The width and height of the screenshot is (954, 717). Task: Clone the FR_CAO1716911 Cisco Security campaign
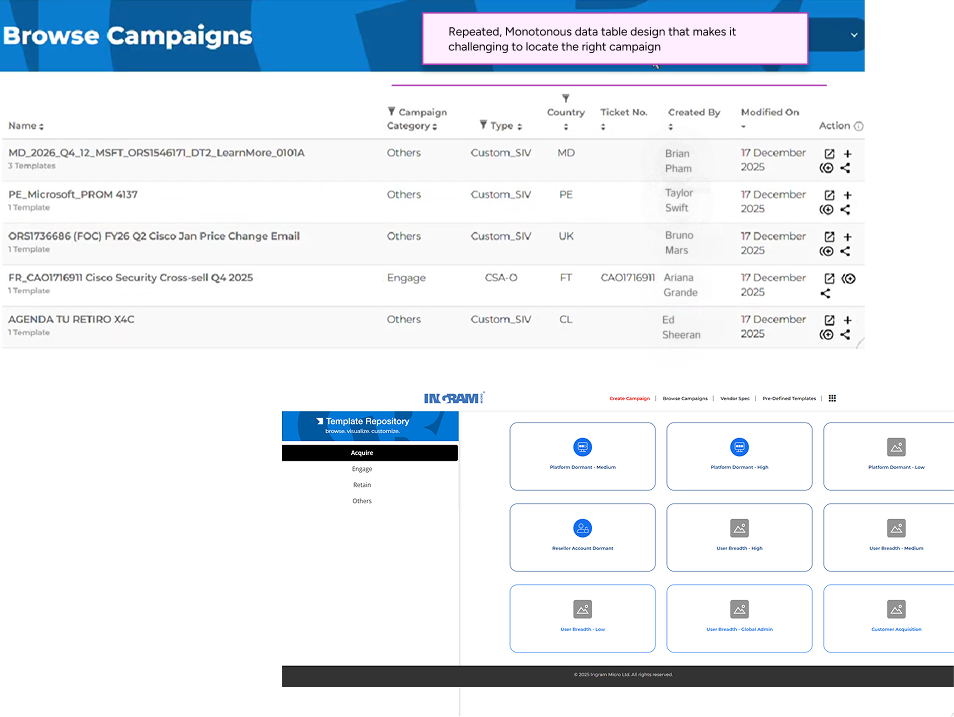[849, 278]
